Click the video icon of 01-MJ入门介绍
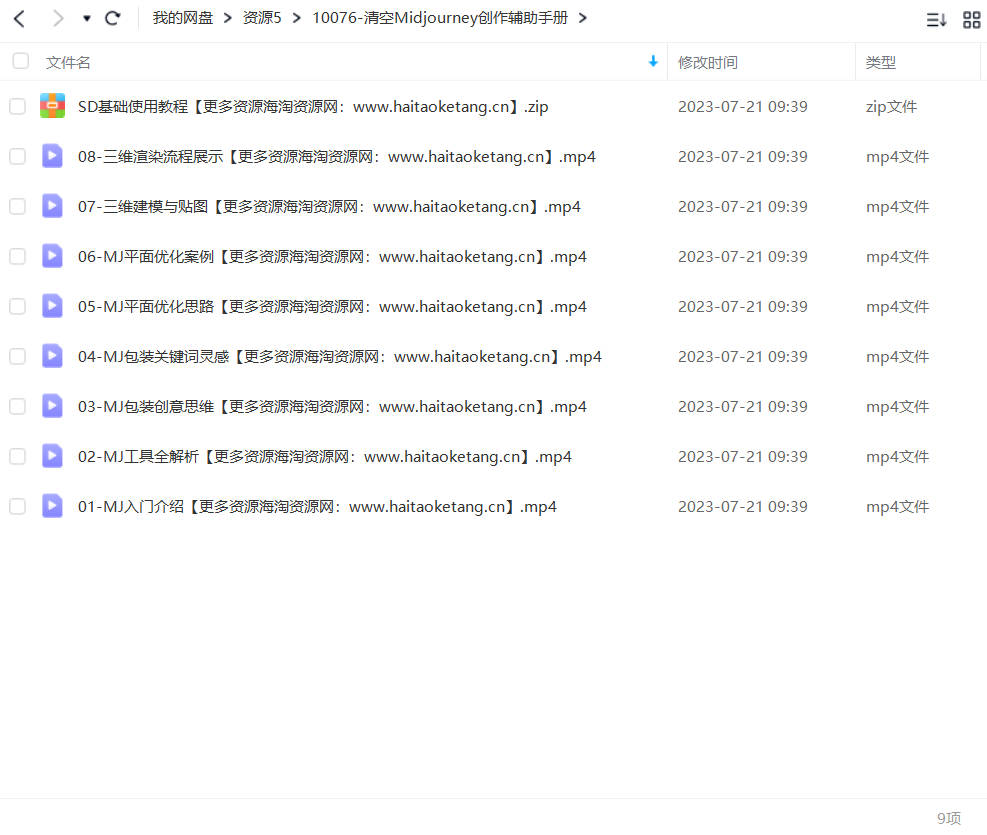 (x=52, y=506)
